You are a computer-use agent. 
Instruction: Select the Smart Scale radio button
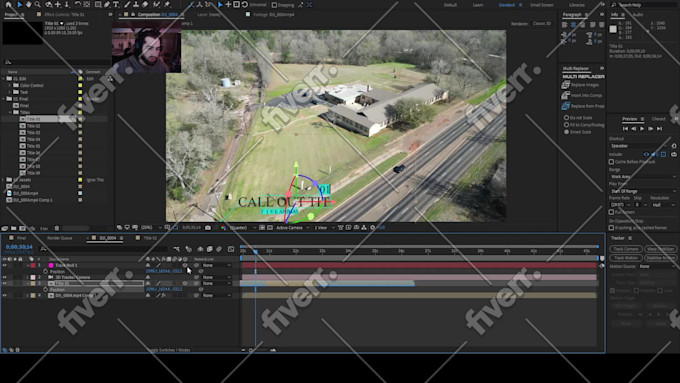566,131
